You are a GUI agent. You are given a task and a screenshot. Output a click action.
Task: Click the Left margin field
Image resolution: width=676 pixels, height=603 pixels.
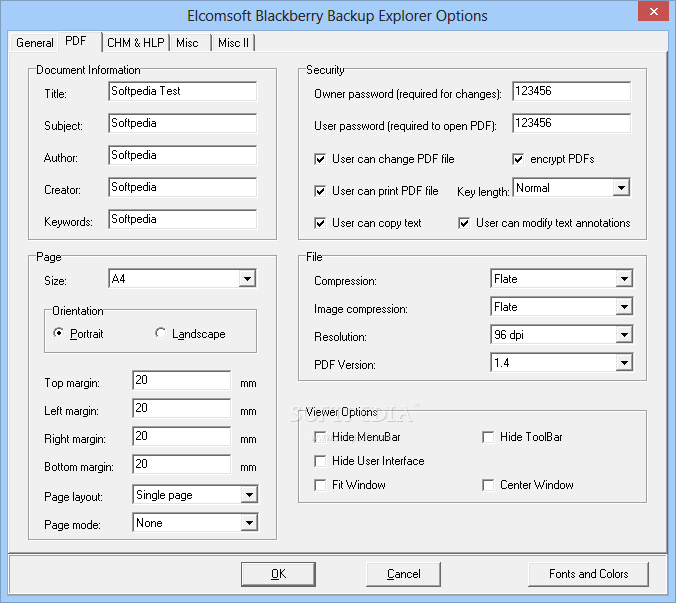pyautogui.click(x=182, y=408)
